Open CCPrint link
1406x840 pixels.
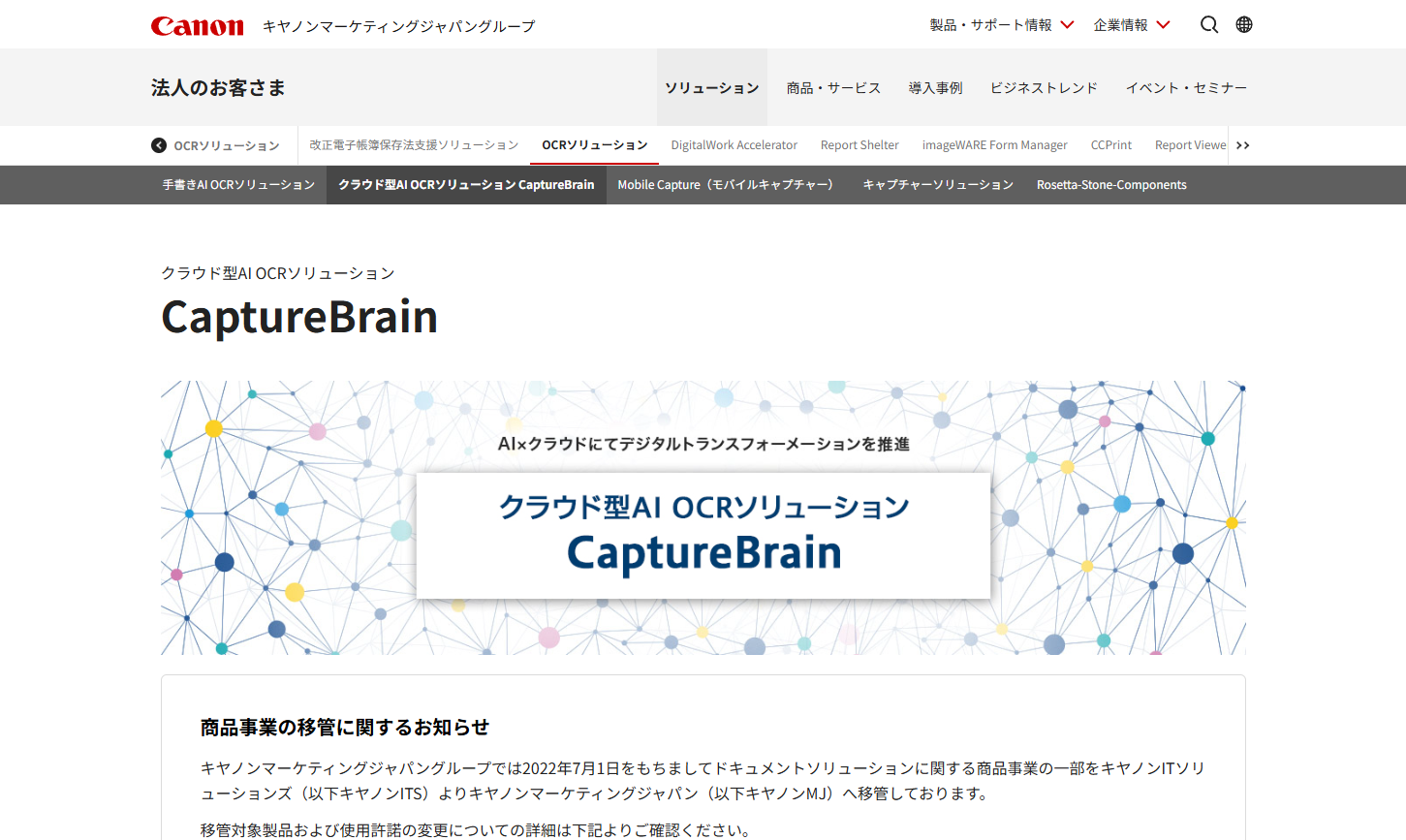[1111, 145]
